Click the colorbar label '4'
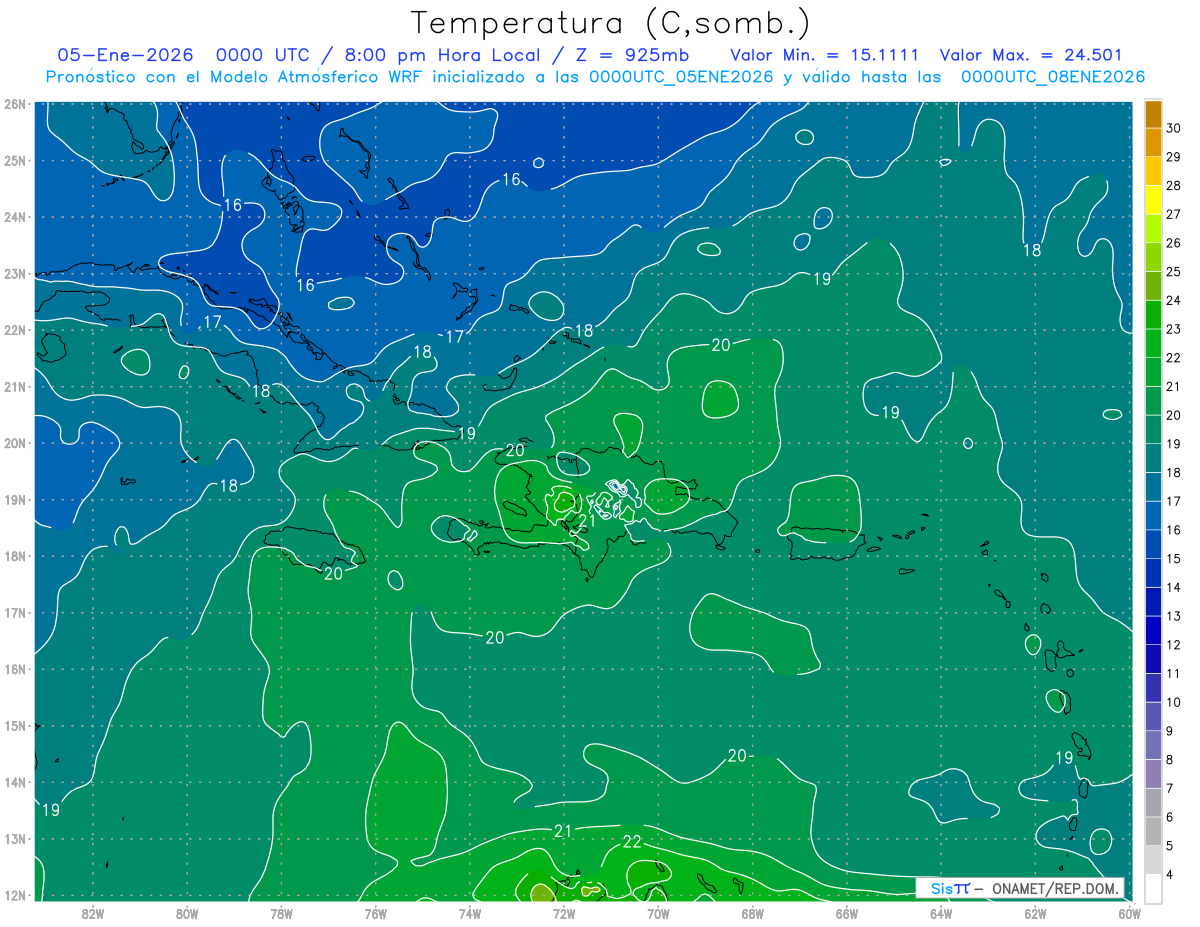1200x927 pixels. 1170,874
